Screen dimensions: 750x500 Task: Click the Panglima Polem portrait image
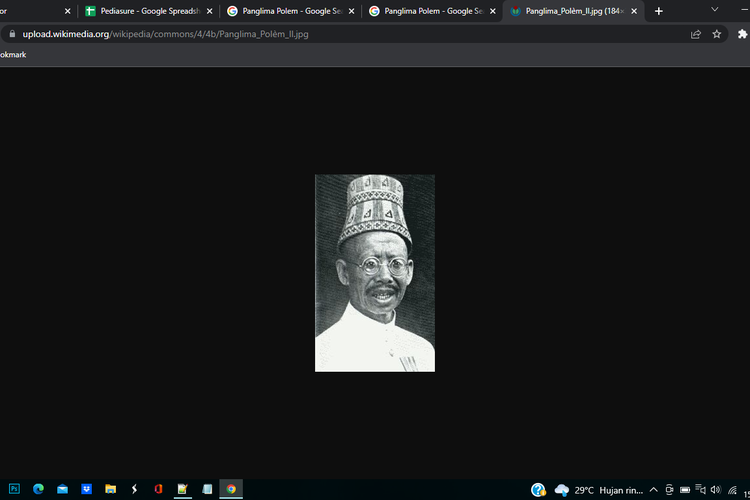[x=375, y=273]
